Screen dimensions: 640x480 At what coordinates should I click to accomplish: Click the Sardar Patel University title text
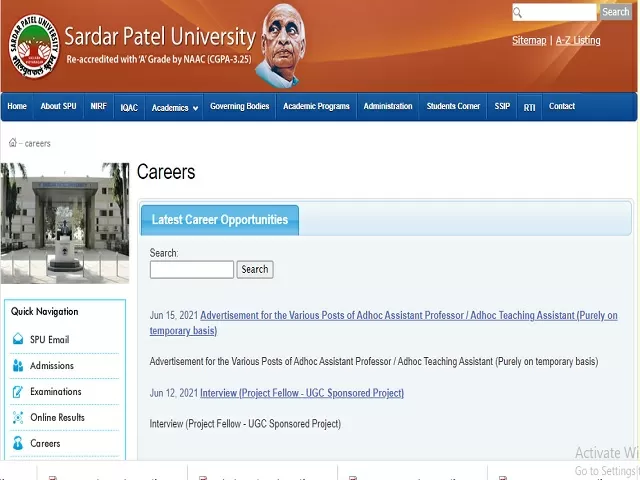coord(160,36)
